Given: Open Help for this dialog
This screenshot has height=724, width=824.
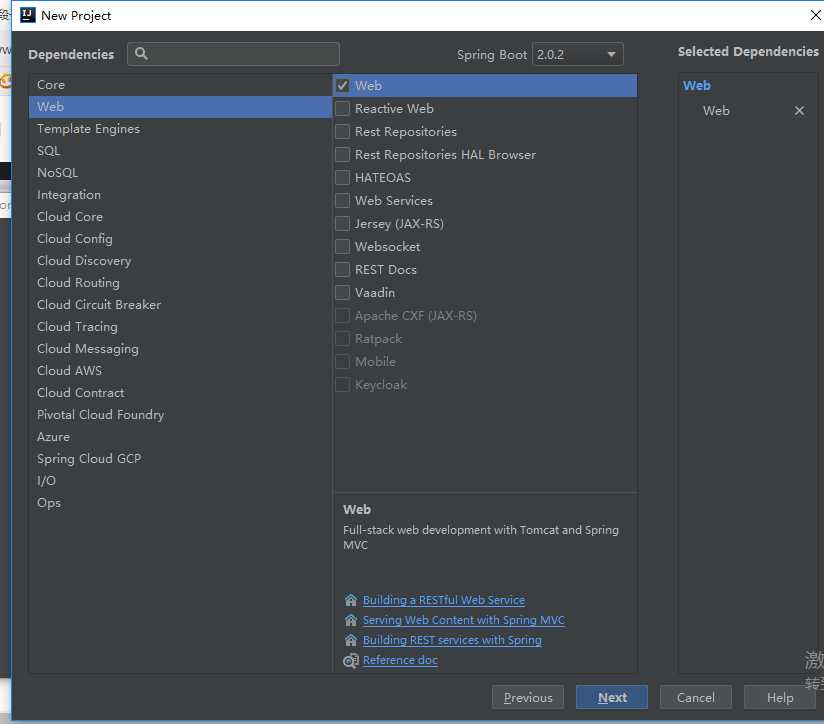Looking at the screenshot, I should pos(780,697).
